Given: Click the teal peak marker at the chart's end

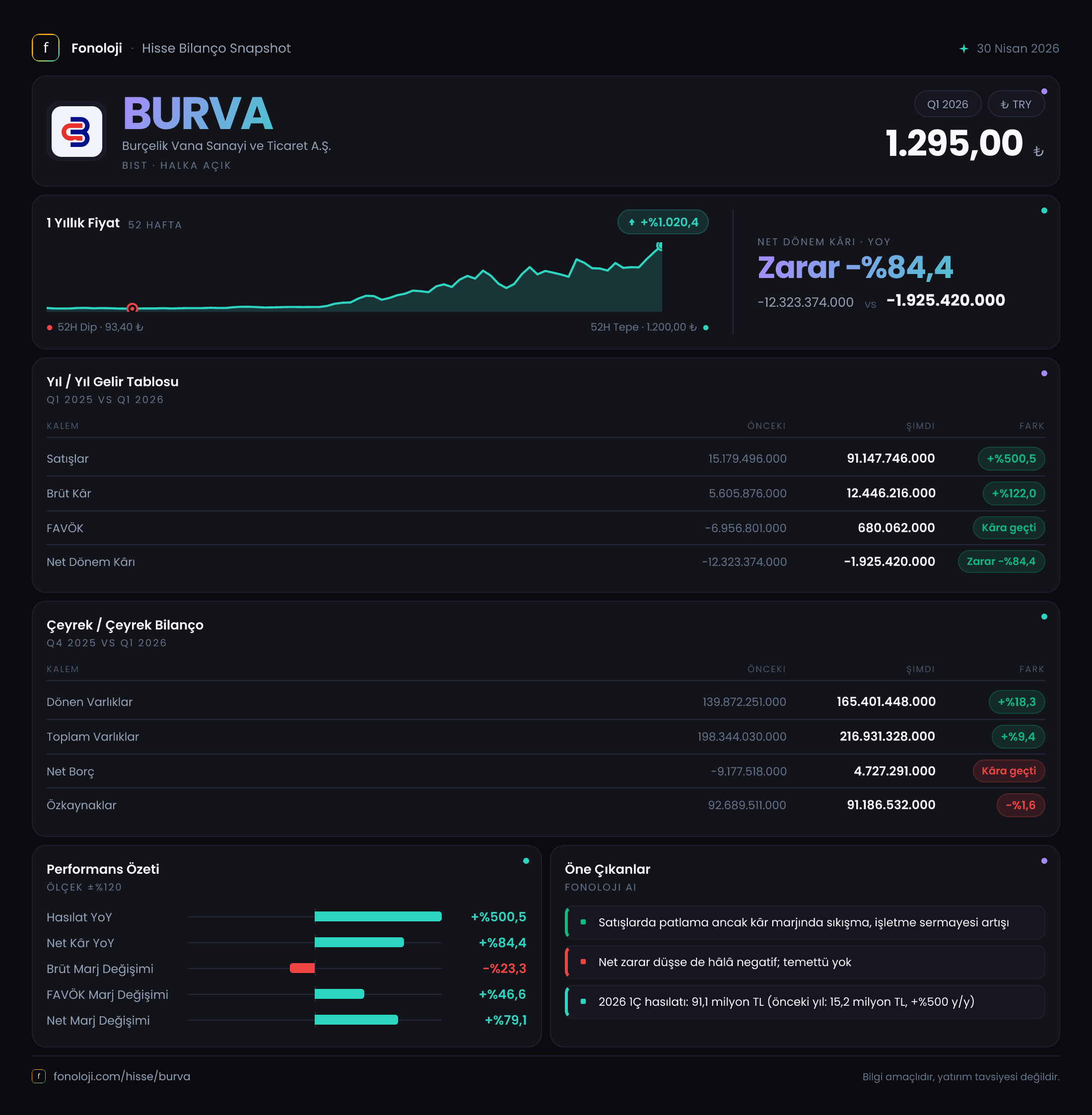Looking at the screenshot, I should tap(660, 246).
